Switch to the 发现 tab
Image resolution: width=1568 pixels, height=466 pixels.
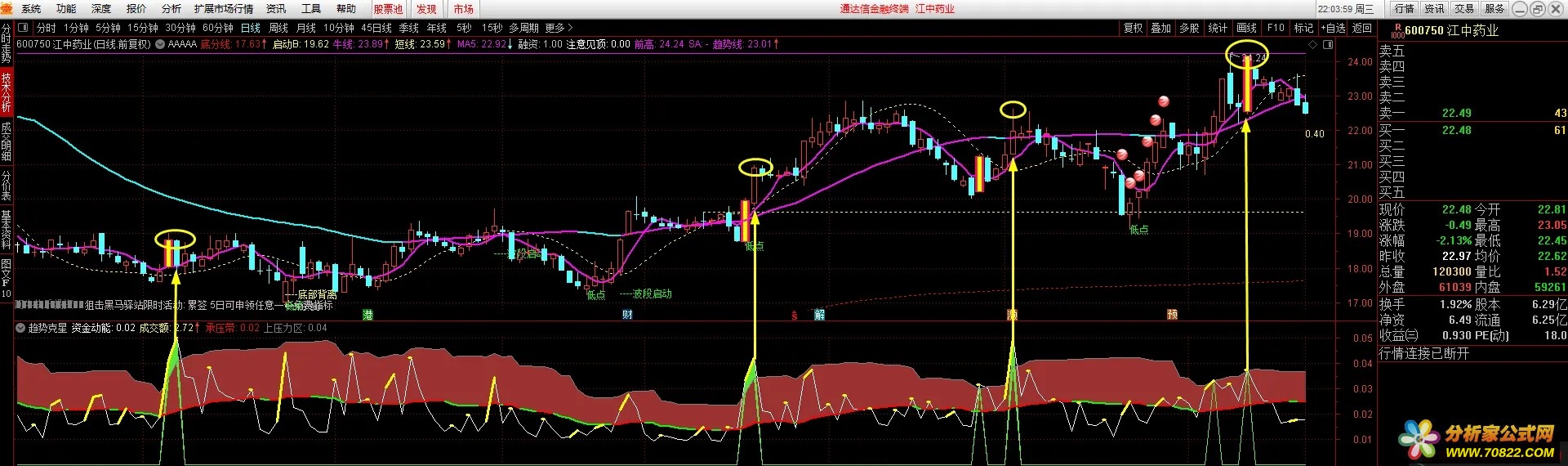click(426, 9)
